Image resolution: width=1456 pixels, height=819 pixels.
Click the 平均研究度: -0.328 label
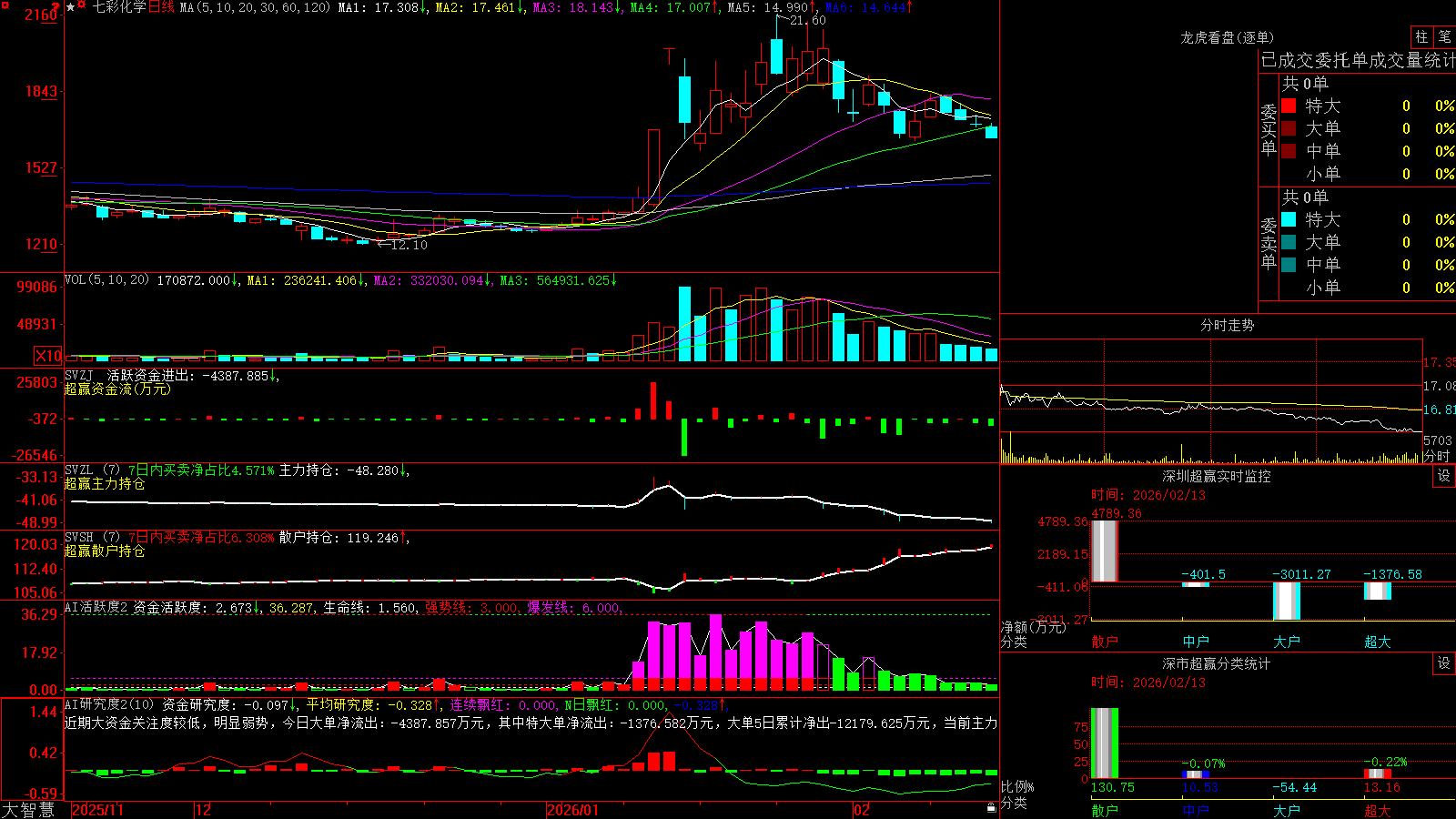pyautogui.click(x=369, y=705)
